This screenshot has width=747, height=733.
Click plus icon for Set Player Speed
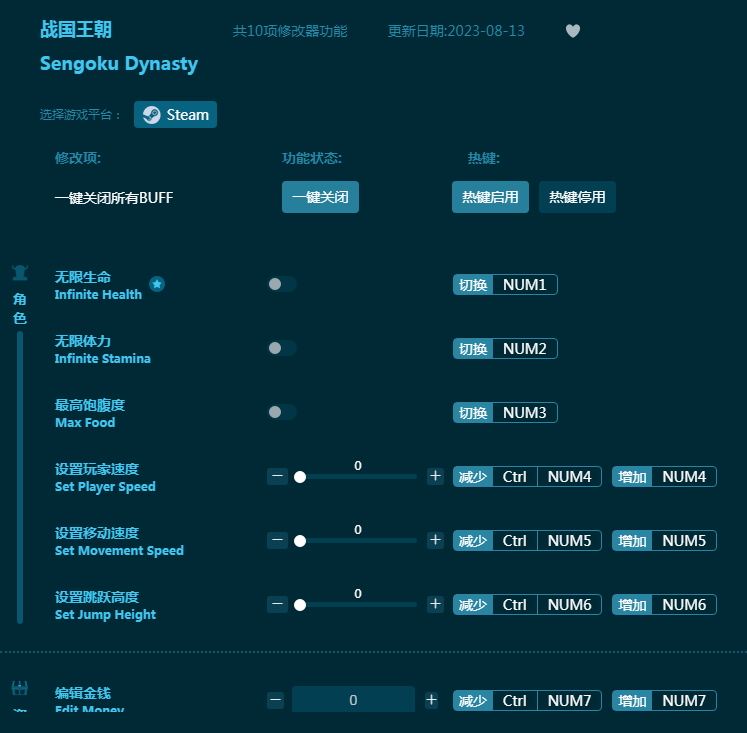[435, 476]
